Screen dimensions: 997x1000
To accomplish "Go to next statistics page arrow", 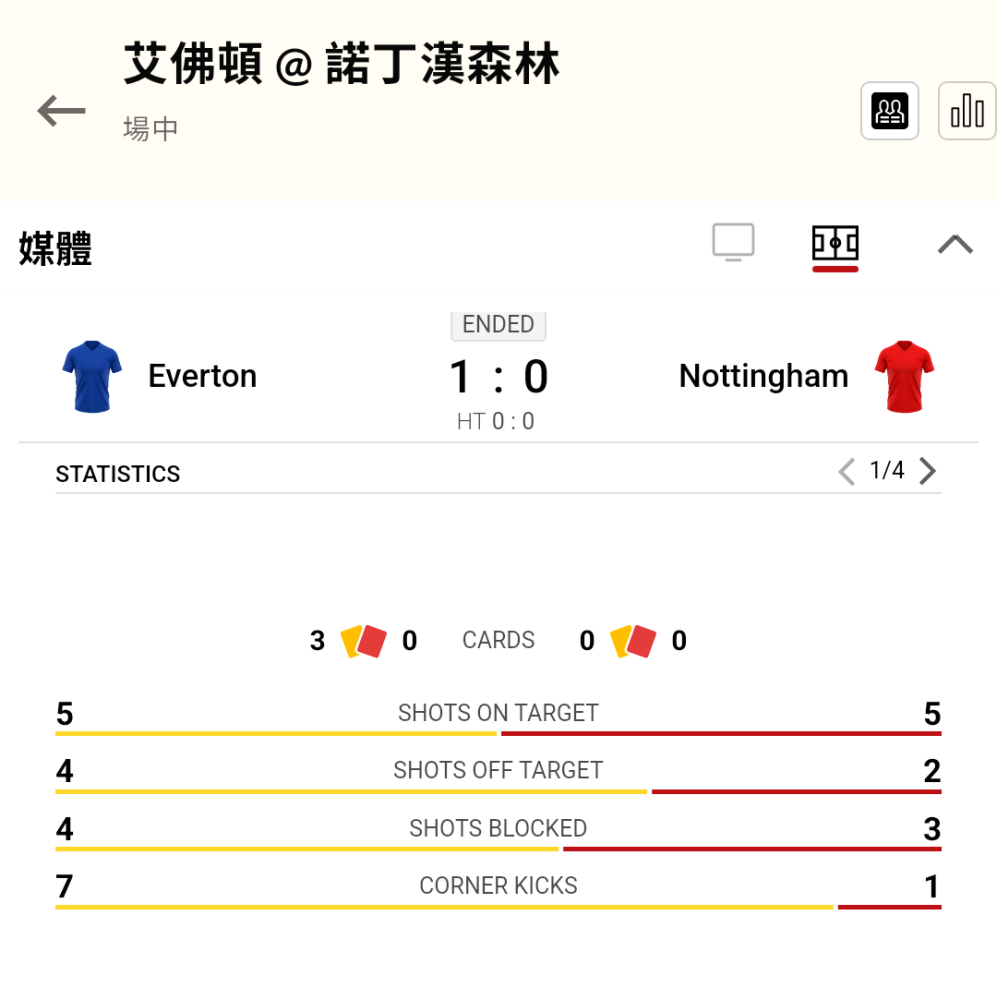I will [927, 471].
